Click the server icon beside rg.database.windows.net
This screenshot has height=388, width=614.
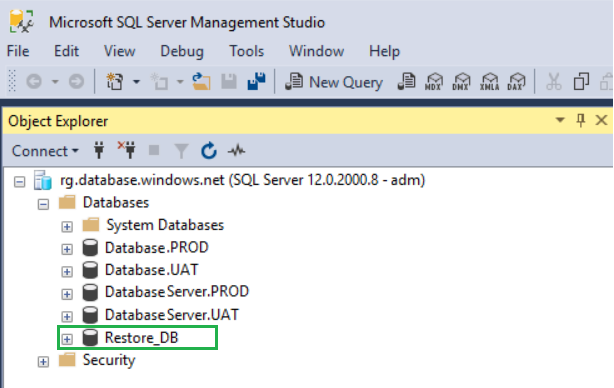[43, 180]
